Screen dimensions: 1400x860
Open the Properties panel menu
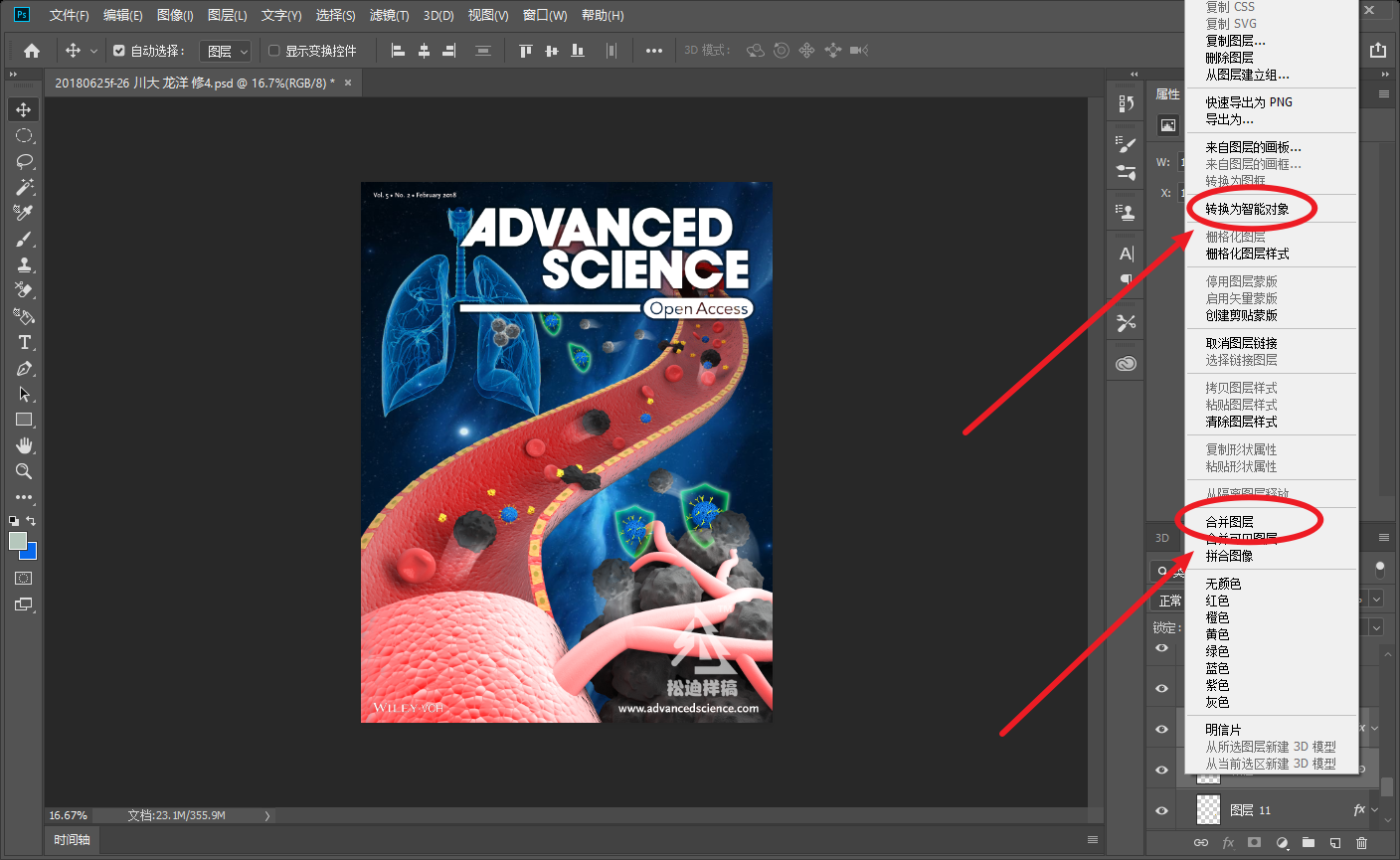click(x=1383, y=93)
